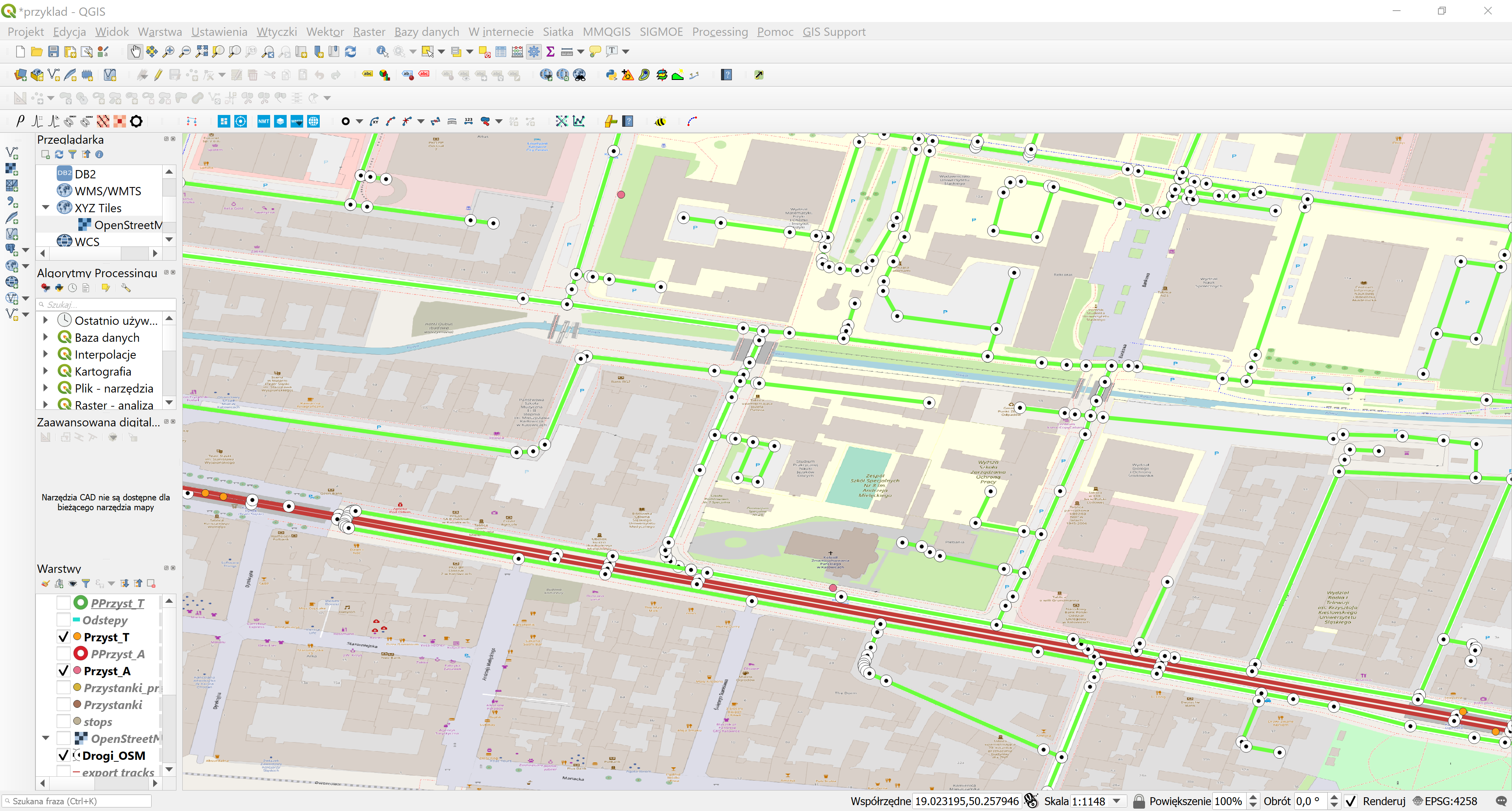The image size is (1512, 811).
Task: Click the bee plugin icon
Action: tap(660, 122)
